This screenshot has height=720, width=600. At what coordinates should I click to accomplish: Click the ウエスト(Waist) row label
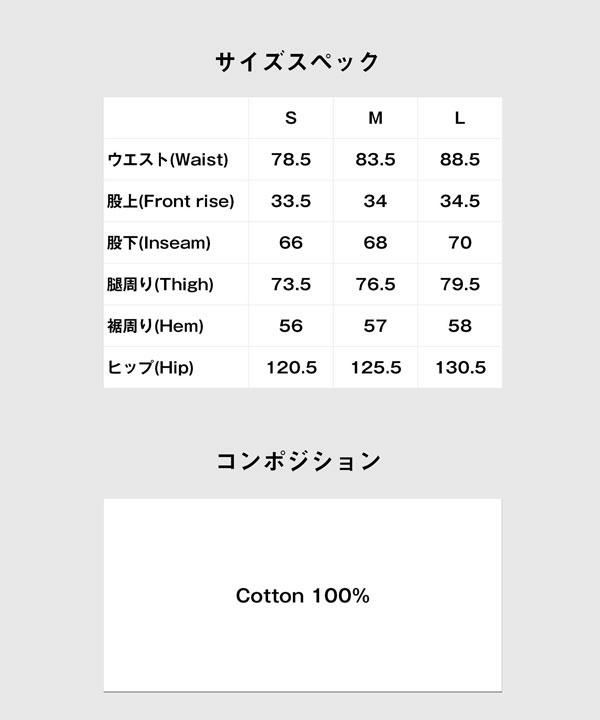(x=168, y=160)
